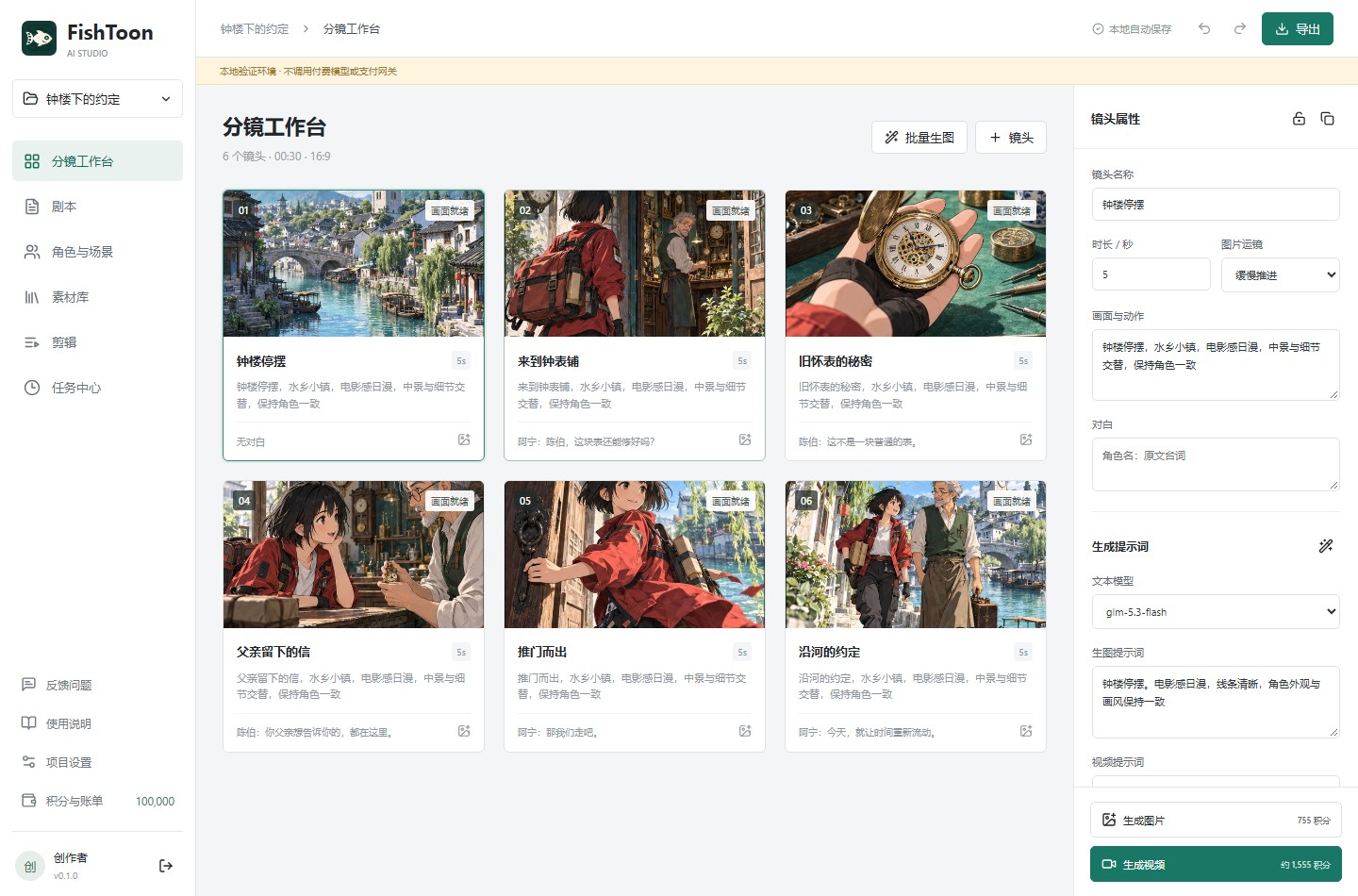Open 项目设置 in sidebar

pyautogui.click(x=97, y=762)
